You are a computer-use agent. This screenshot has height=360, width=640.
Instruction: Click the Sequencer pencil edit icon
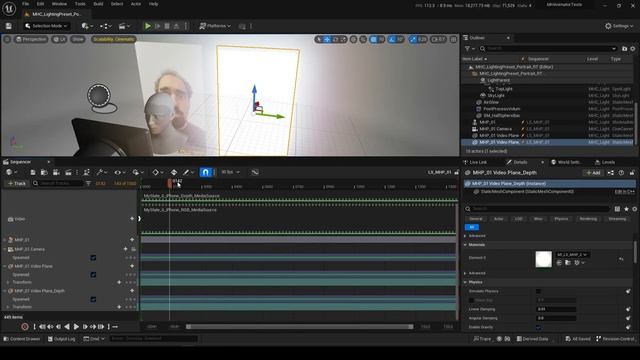187,173
